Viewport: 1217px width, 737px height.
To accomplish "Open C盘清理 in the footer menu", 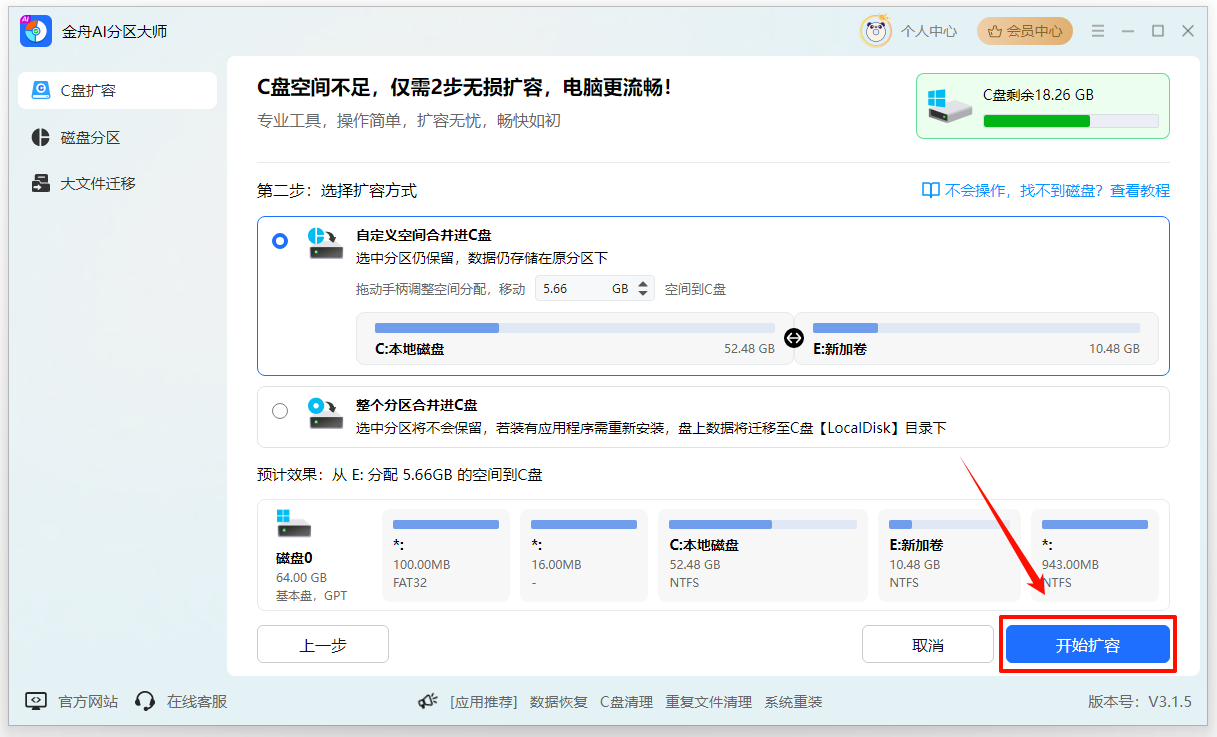I will point(629,701).
